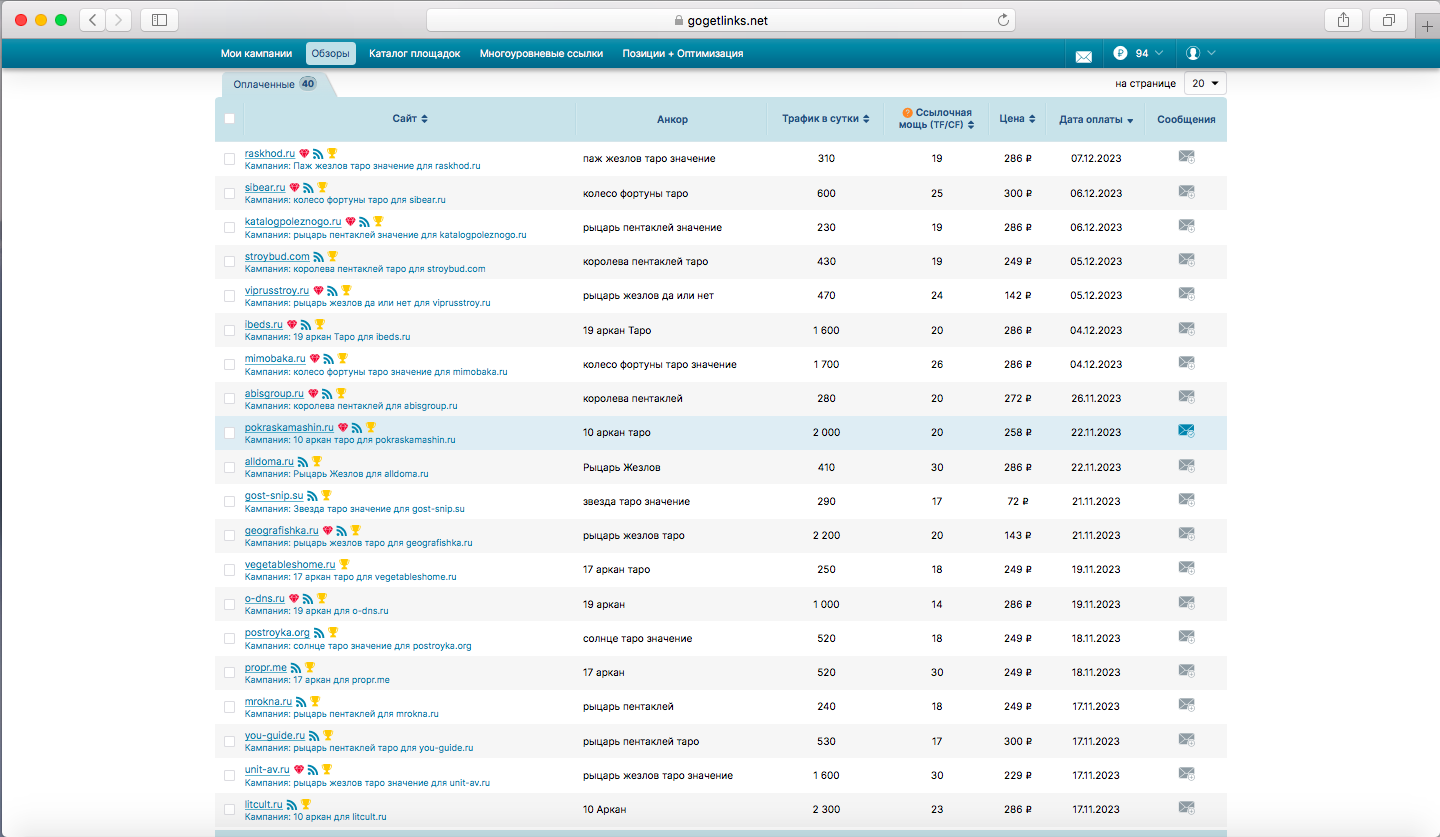
Task: Open the mail envelope icon in the top bar
Action: (1083, 56)
